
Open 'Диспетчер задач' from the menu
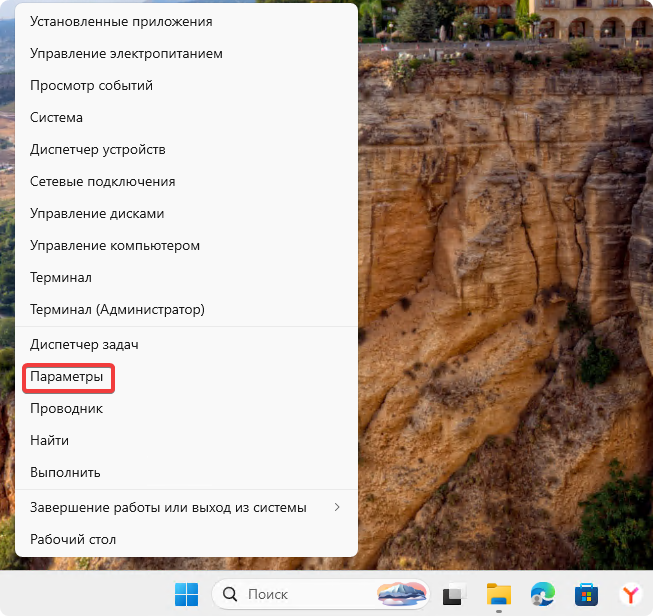(x=84, y=344)
